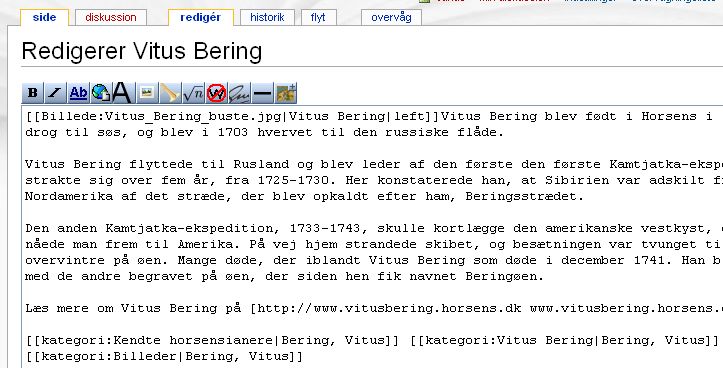Insert signature with timestamp
The image size is (723, 368).
[239, 93]
